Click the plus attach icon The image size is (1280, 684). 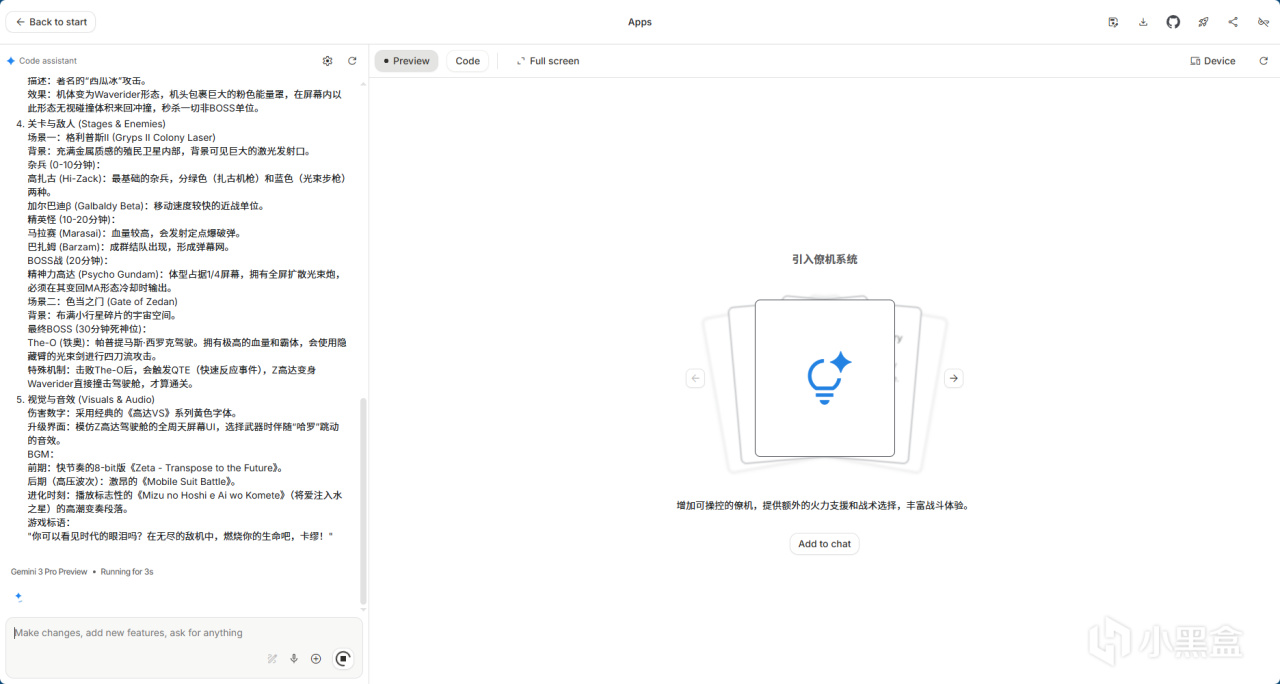[x=316, y=659]
